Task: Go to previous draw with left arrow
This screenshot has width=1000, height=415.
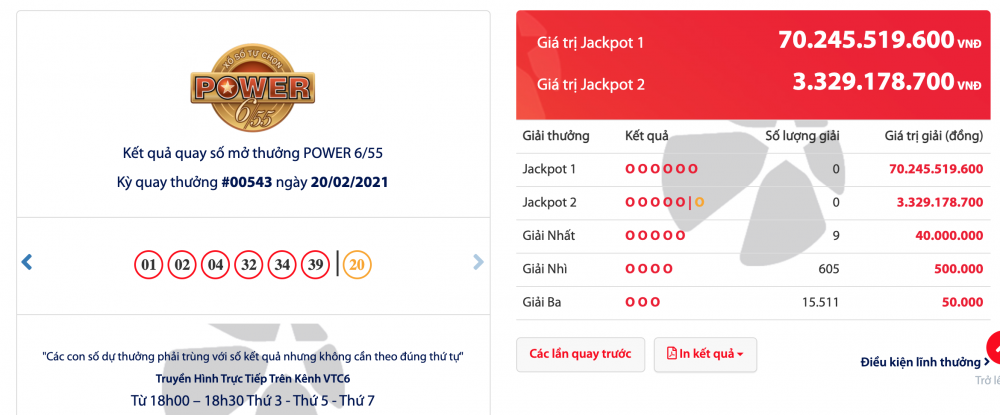Action: click(x=27, y=262)
